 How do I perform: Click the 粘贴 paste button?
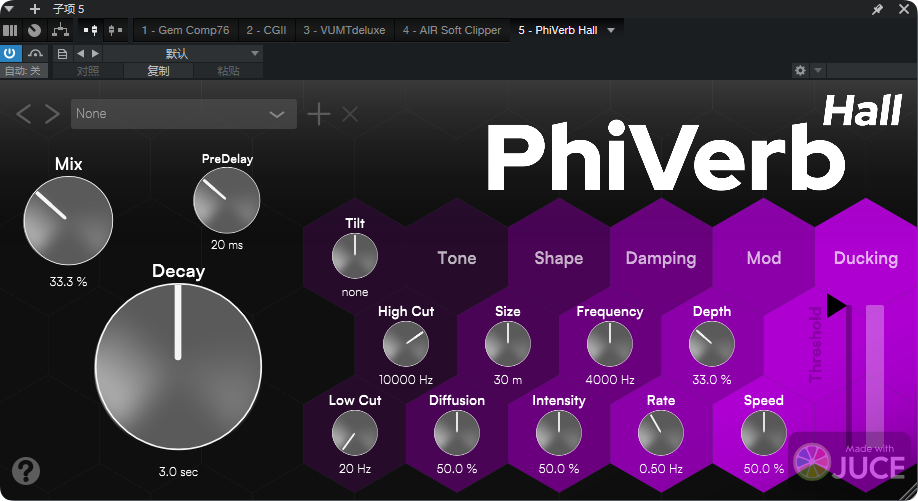pyautogui.click(x=228, y=71)
